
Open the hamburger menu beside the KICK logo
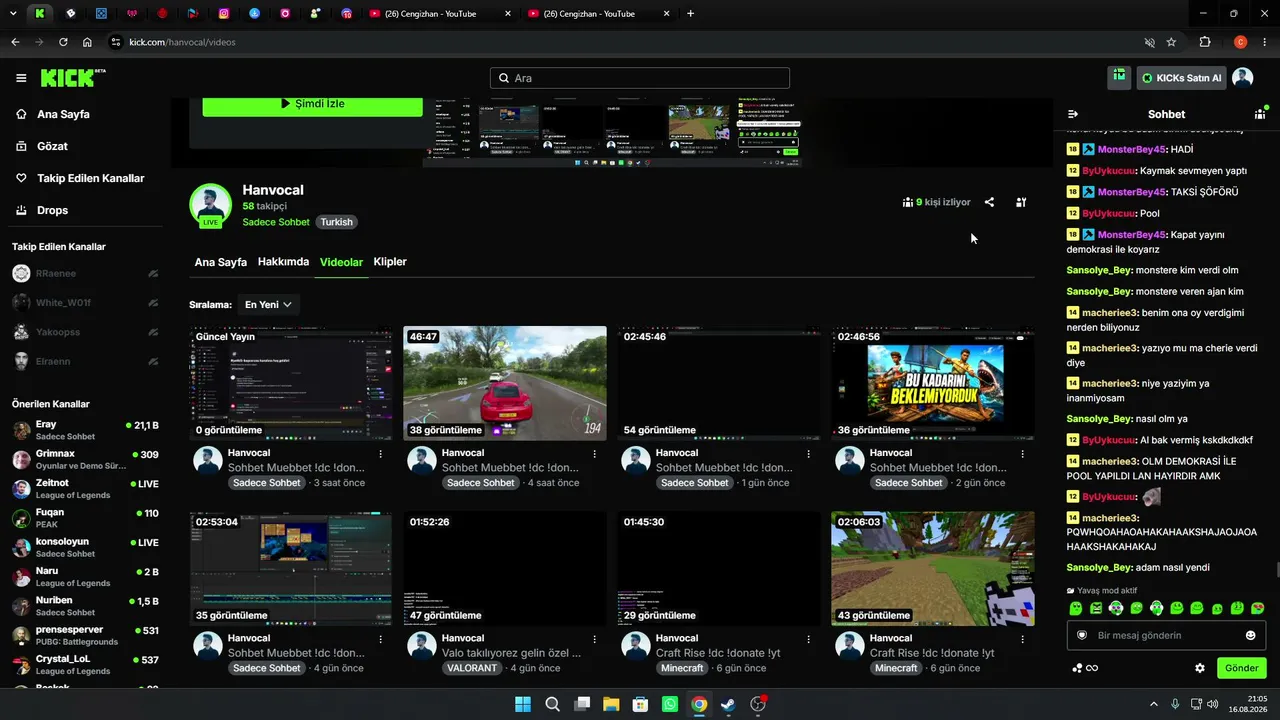point(21,78)
